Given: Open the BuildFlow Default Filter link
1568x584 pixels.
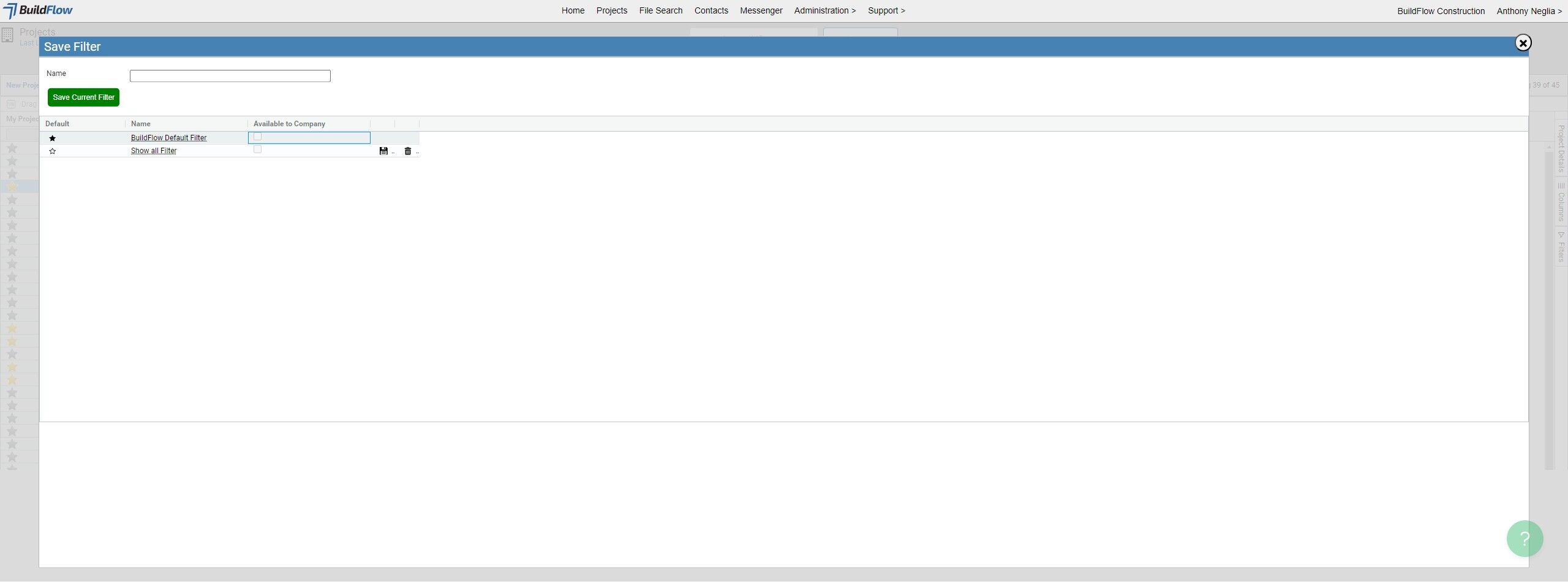Looking at the screenshot, I should click(x=168, y=138).
